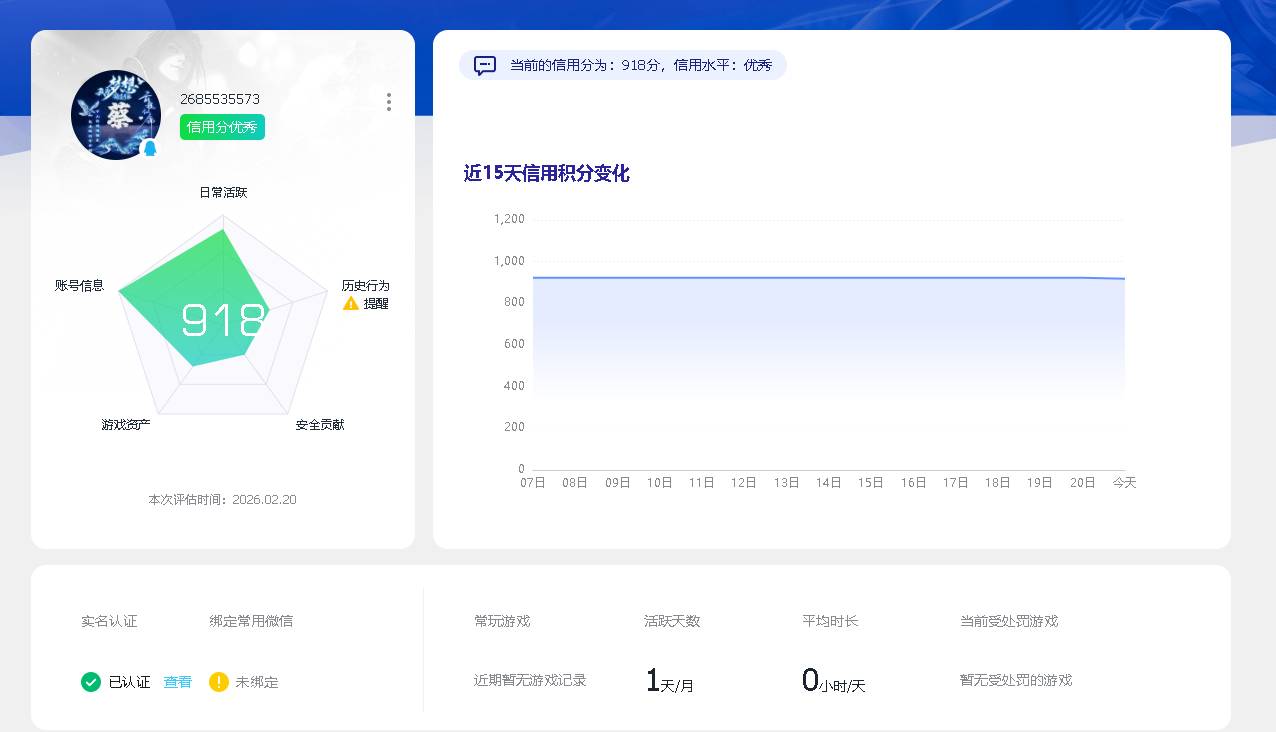Click the yellow exclamation icon beside 未绑定
The width and height of the screenshot is (1276, 732).
point(219,682)
